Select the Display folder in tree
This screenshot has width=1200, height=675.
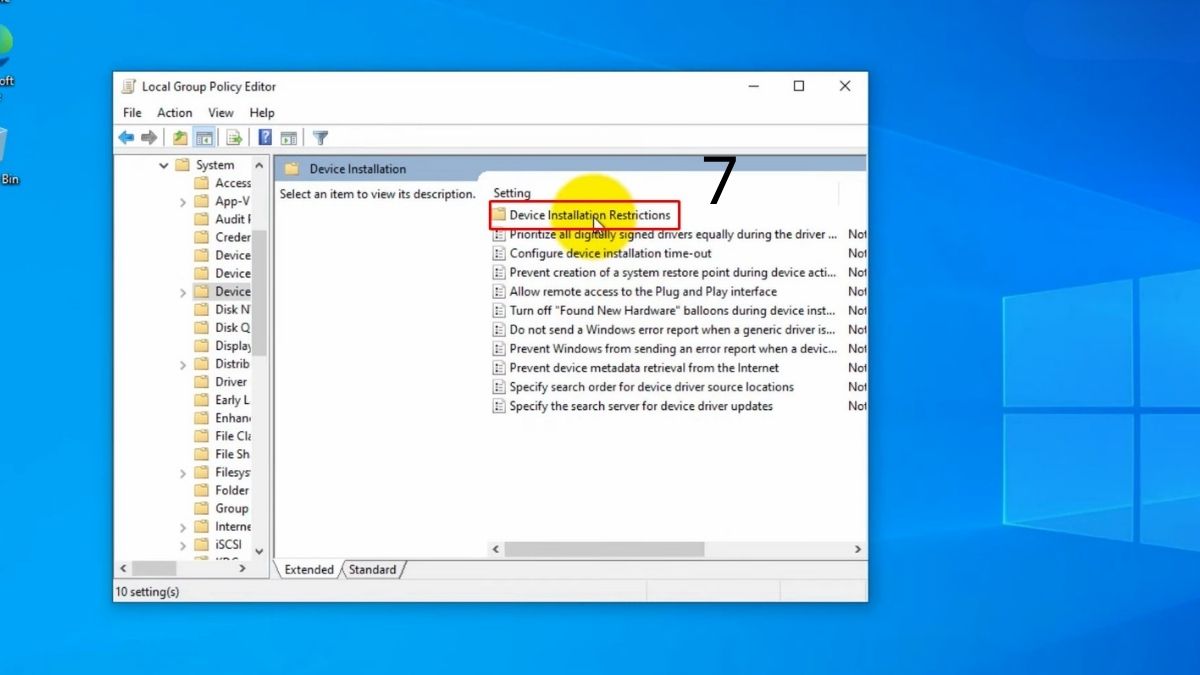pyautogui.click(x=233, y=346)
